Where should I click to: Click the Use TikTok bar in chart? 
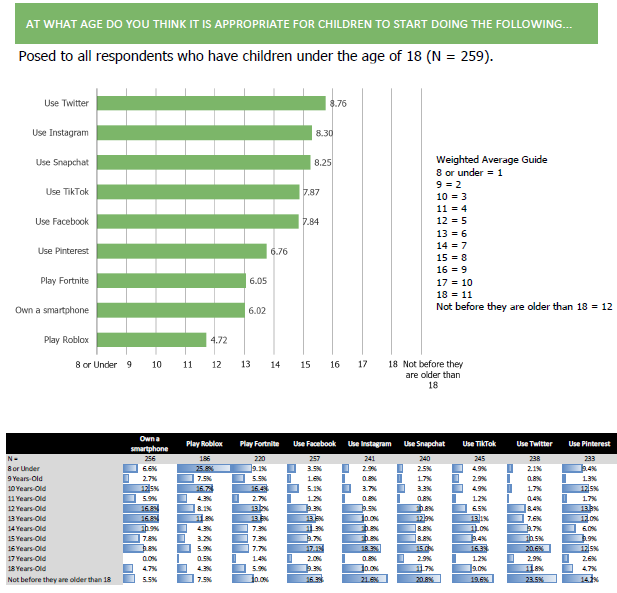198,192
